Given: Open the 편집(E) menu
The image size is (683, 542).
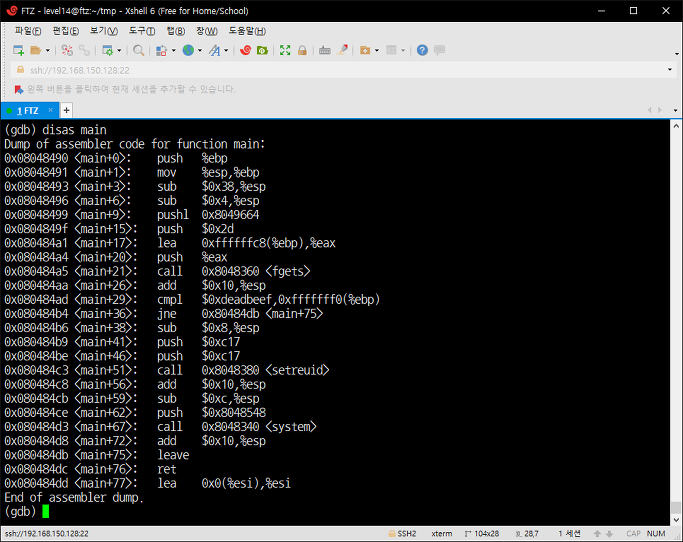Looking at the screenshot, I should point(66,31).
